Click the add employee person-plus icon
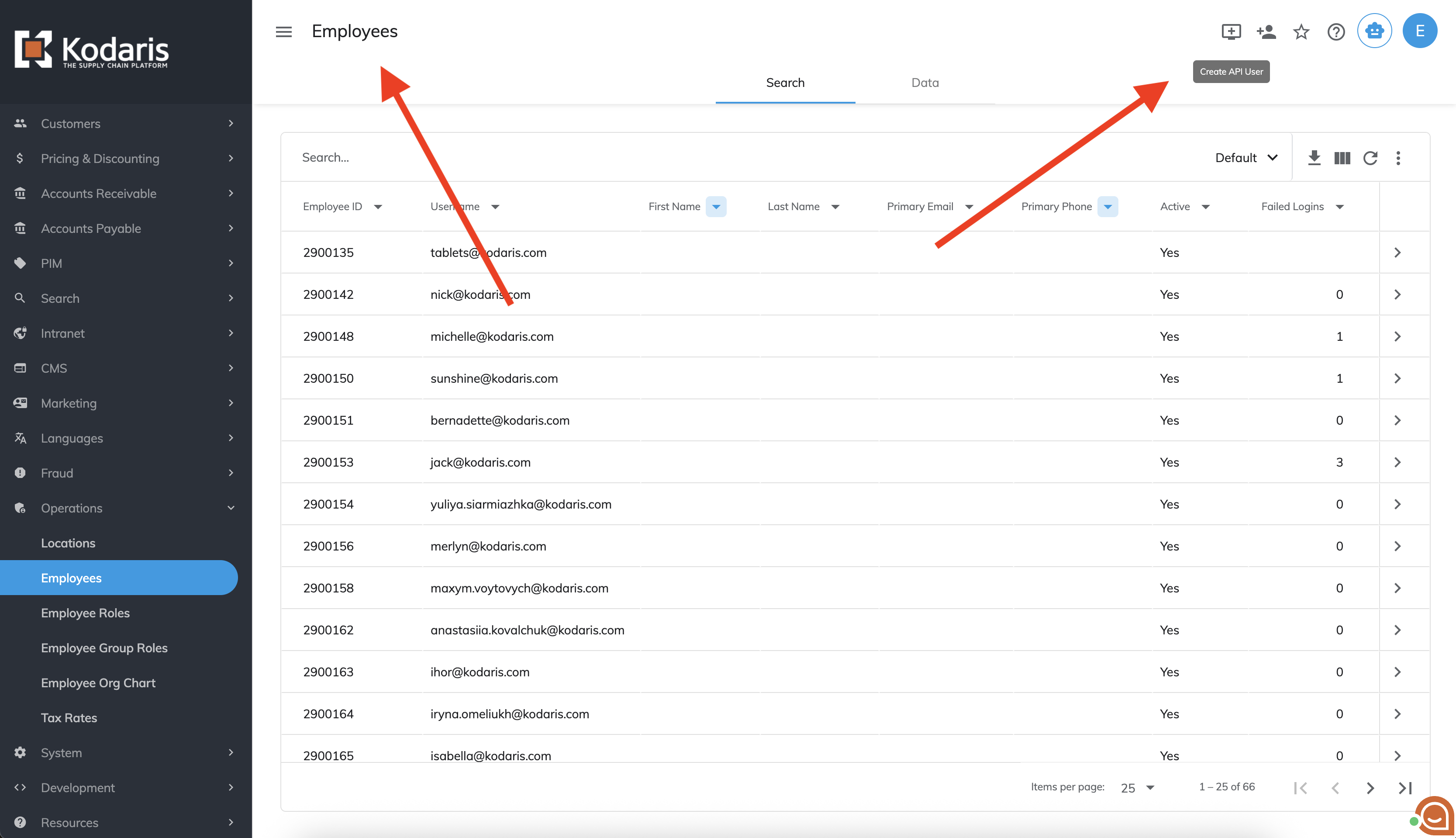 pos(1266,31)
